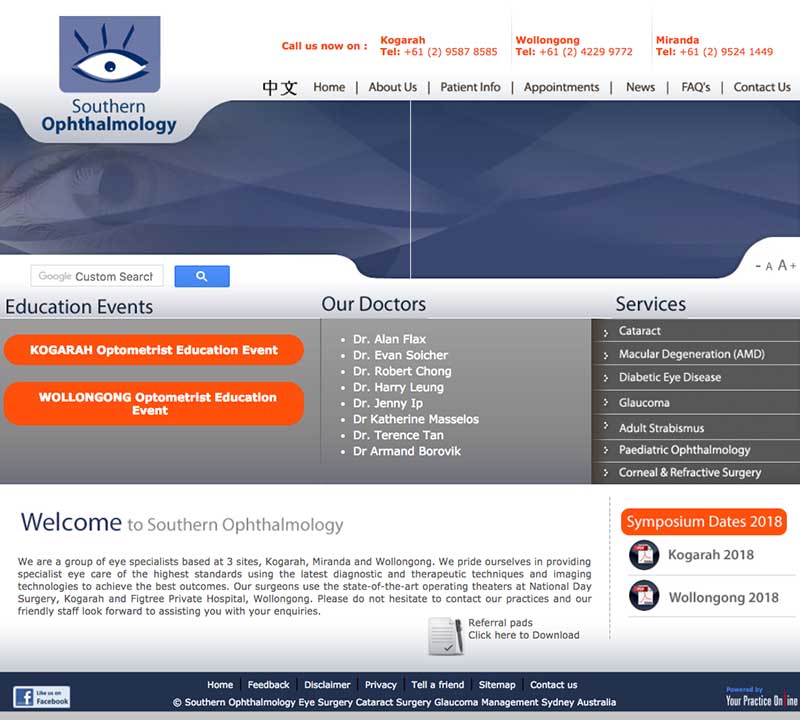Open the footer Privacy link

tap(381, 685)
